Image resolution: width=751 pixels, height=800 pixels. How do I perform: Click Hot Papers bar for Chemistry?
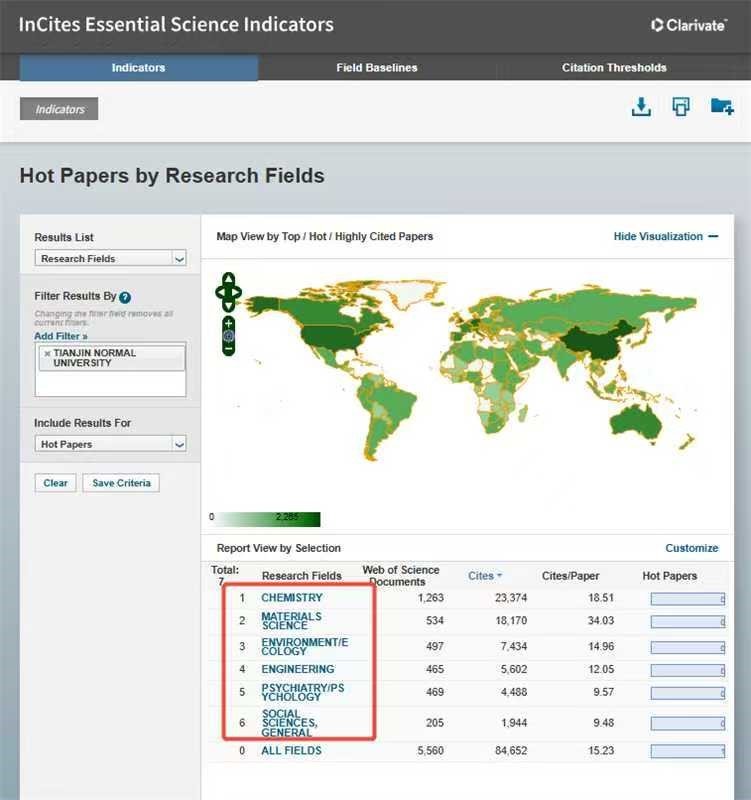(688, 599)
